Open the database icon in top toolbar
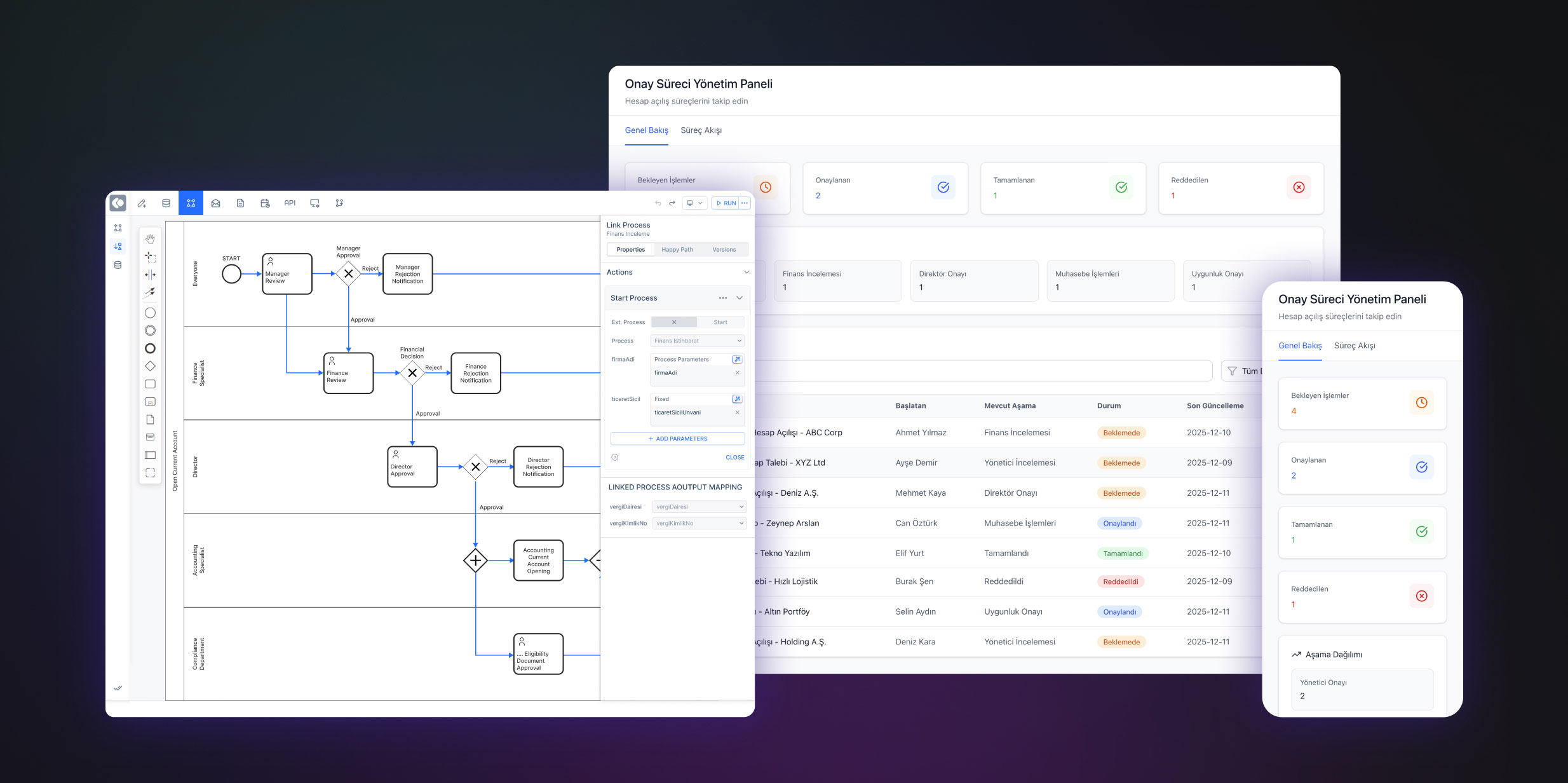The width and height of the screenshot is (1568, 783). point(166,203)
